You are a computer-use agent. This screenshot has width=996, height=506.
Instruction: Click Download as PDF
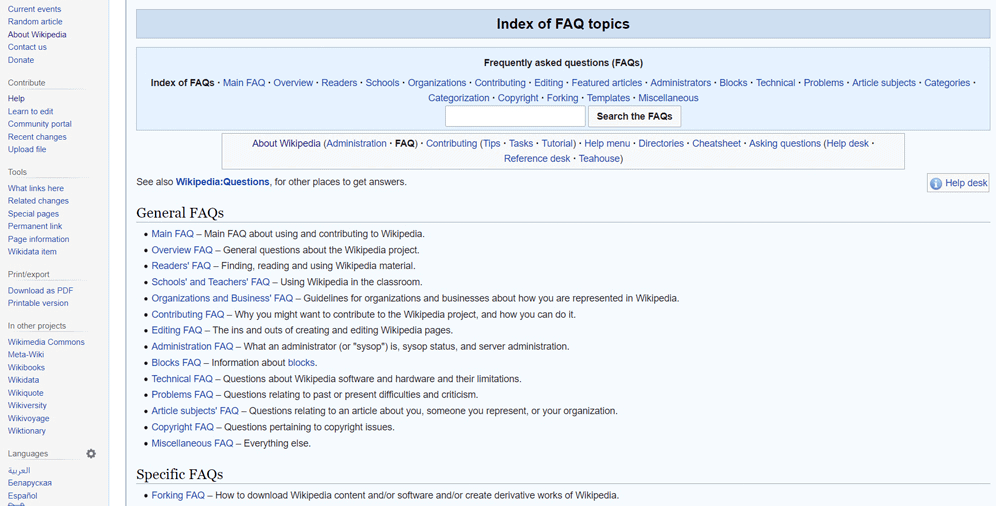(x=40, y=290)
